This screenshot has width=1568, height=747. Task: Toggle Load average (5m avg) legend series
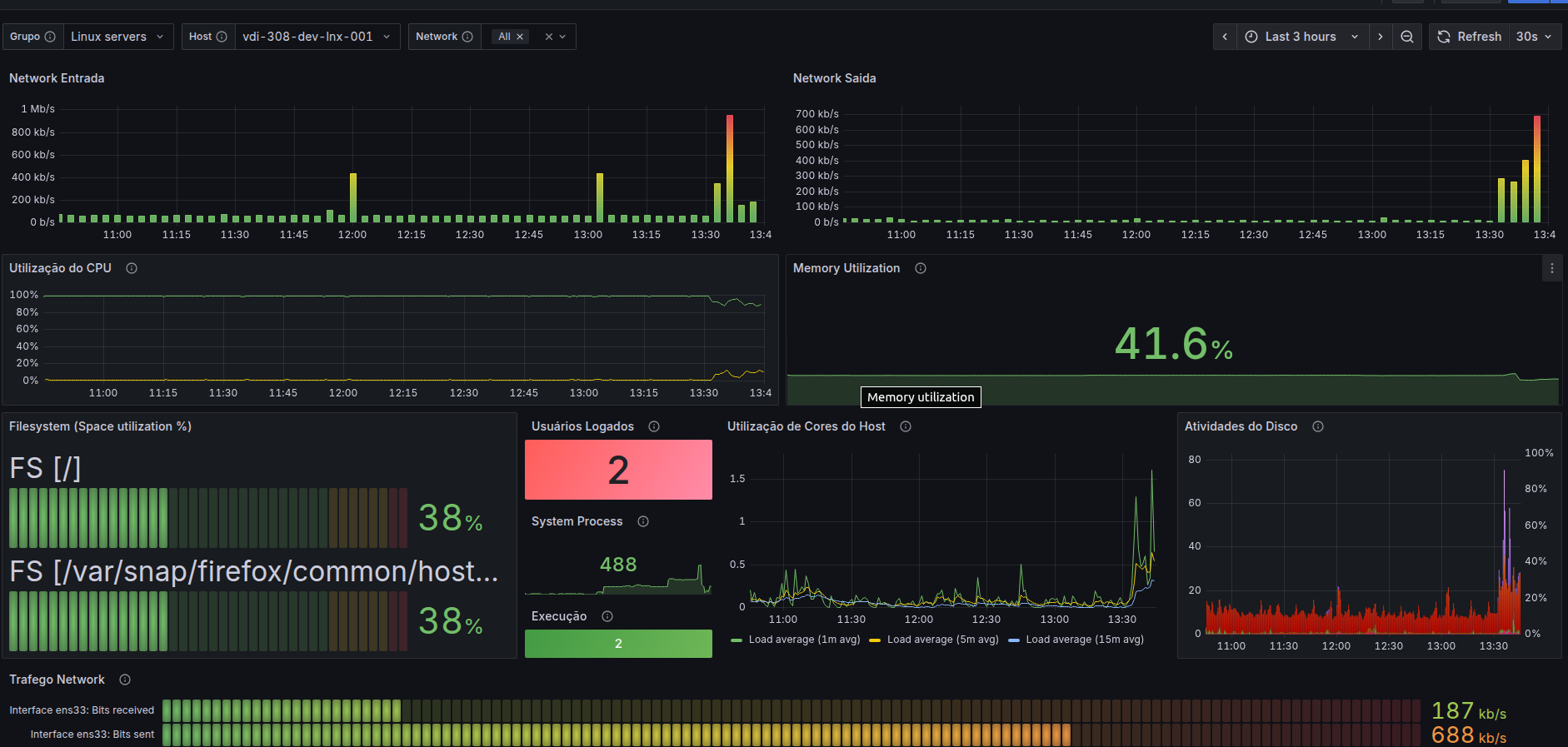pos(934,640)
